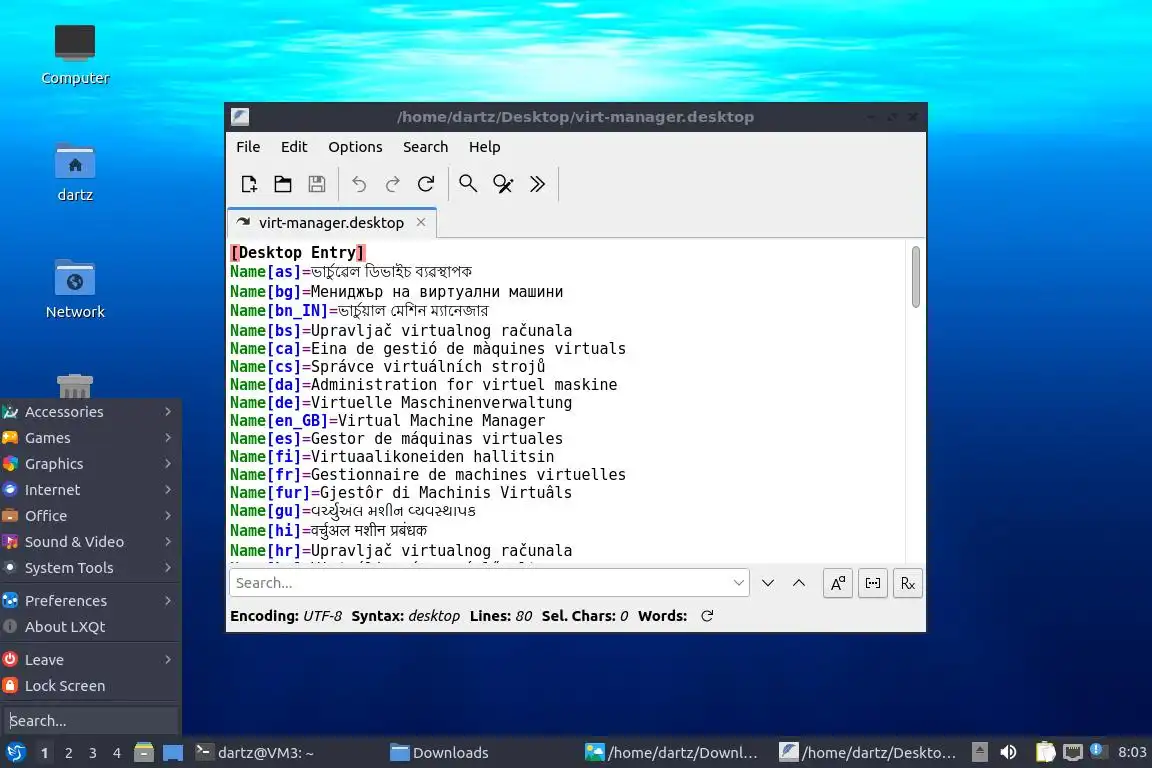Open the Options menu
The height and width of the screenshot is (768, 1152).
pos(355,147)
